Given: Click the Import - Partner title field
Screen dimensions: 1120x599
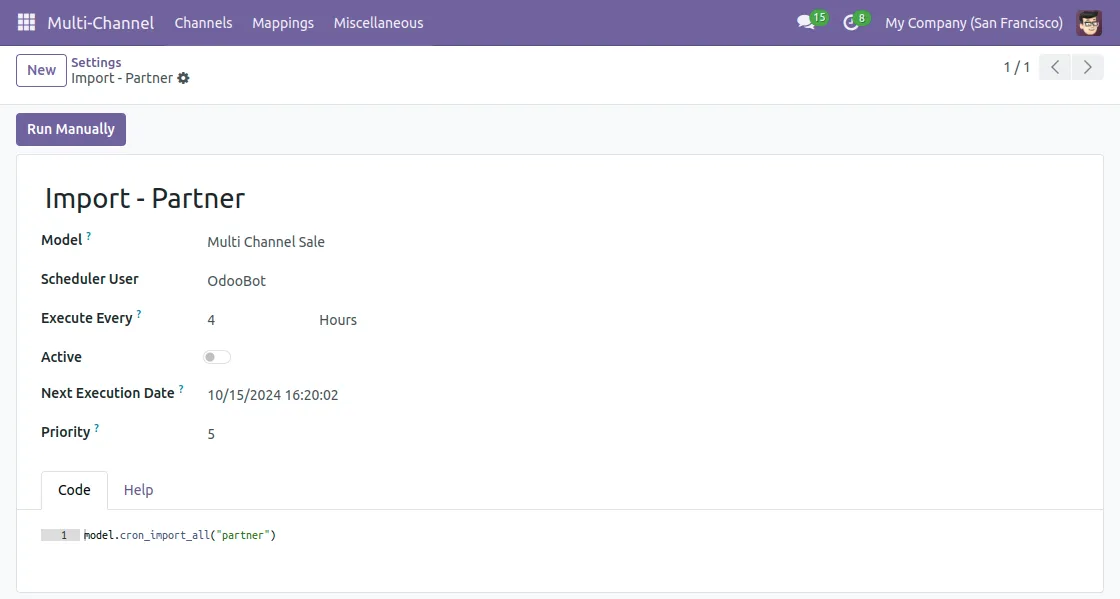Looking at the screenshot, I should coord(145,198).
